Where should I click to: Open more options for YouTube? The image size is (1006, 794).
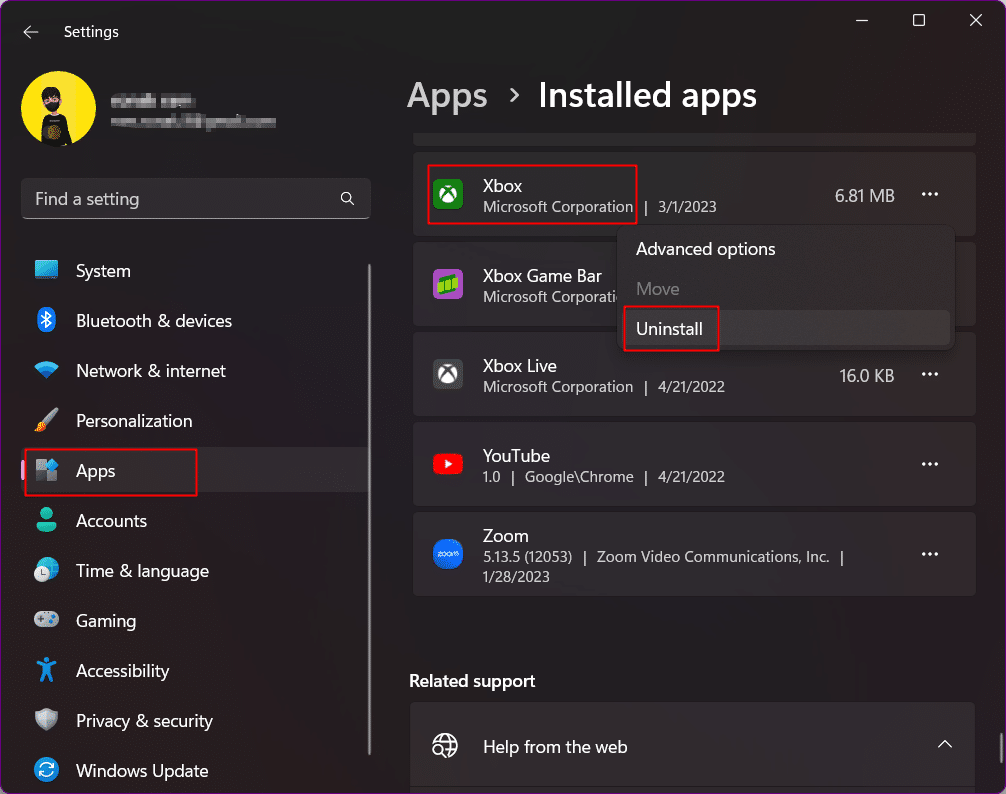(930, 464)
